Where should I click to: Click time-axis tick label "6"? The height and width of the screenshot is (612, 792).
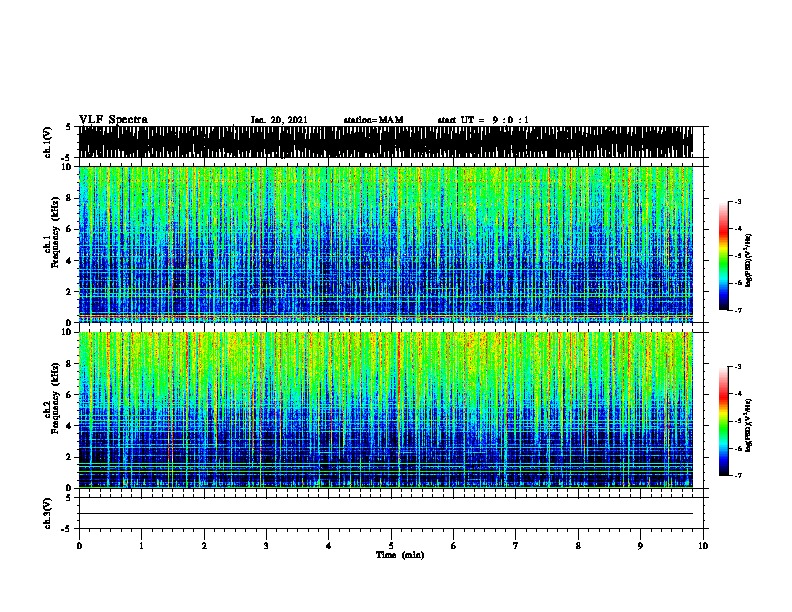click(454, 546)
